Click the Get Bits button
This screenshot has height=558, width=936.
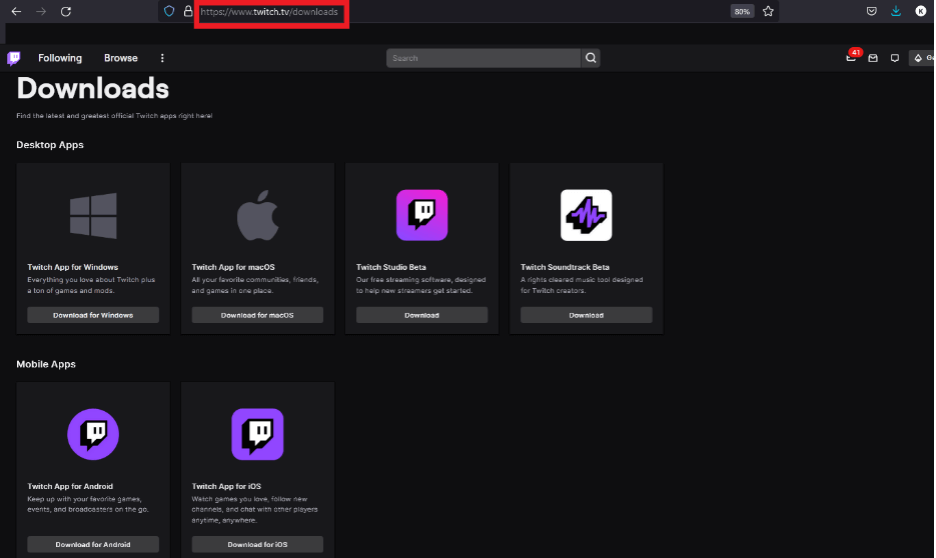pos(922,58)
